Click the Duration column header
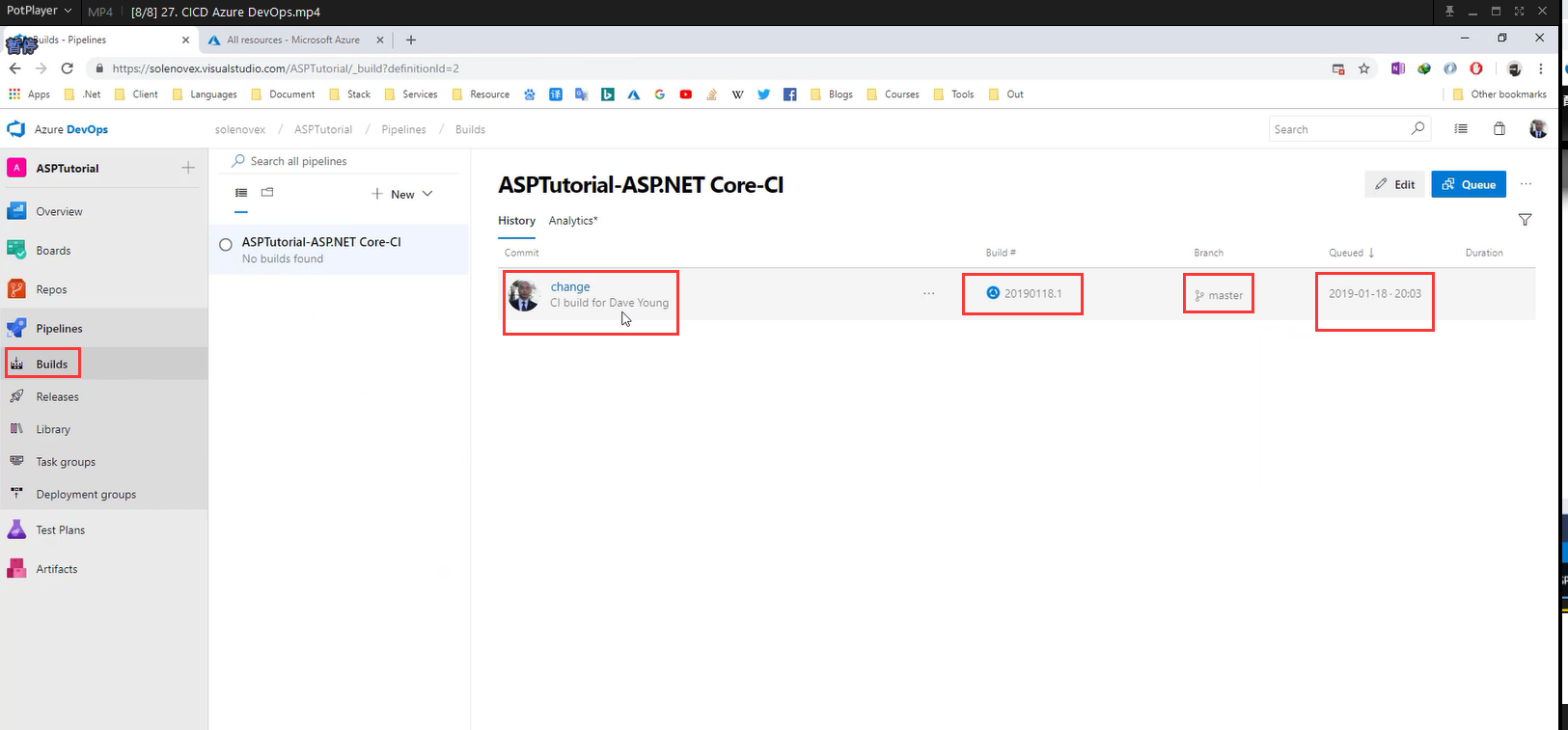 [1484, 253]
